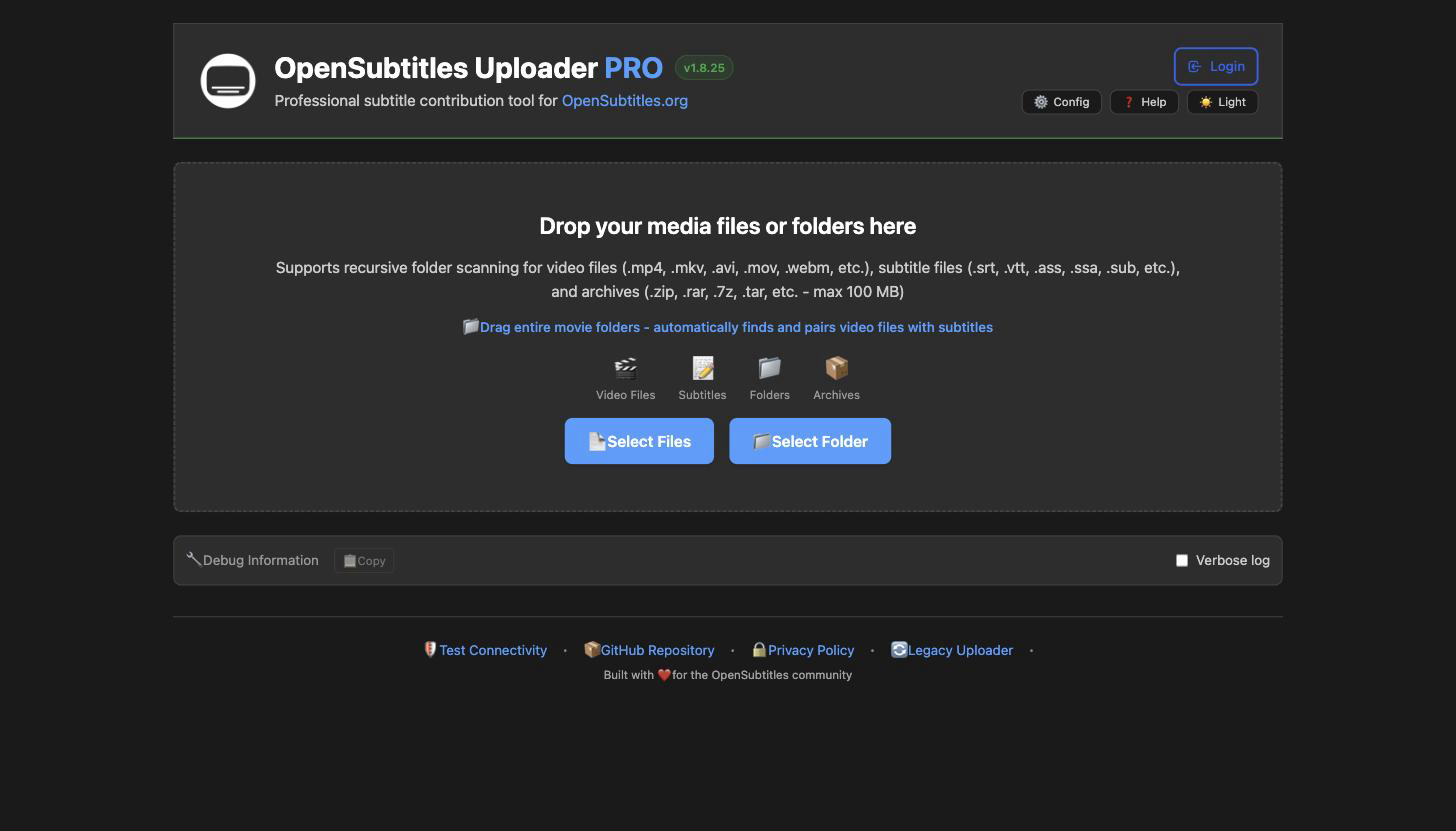Click the OpenSubtitles Uploader PRO title
The width and height of the screenshot is (1456, 831).
point(468,68)
